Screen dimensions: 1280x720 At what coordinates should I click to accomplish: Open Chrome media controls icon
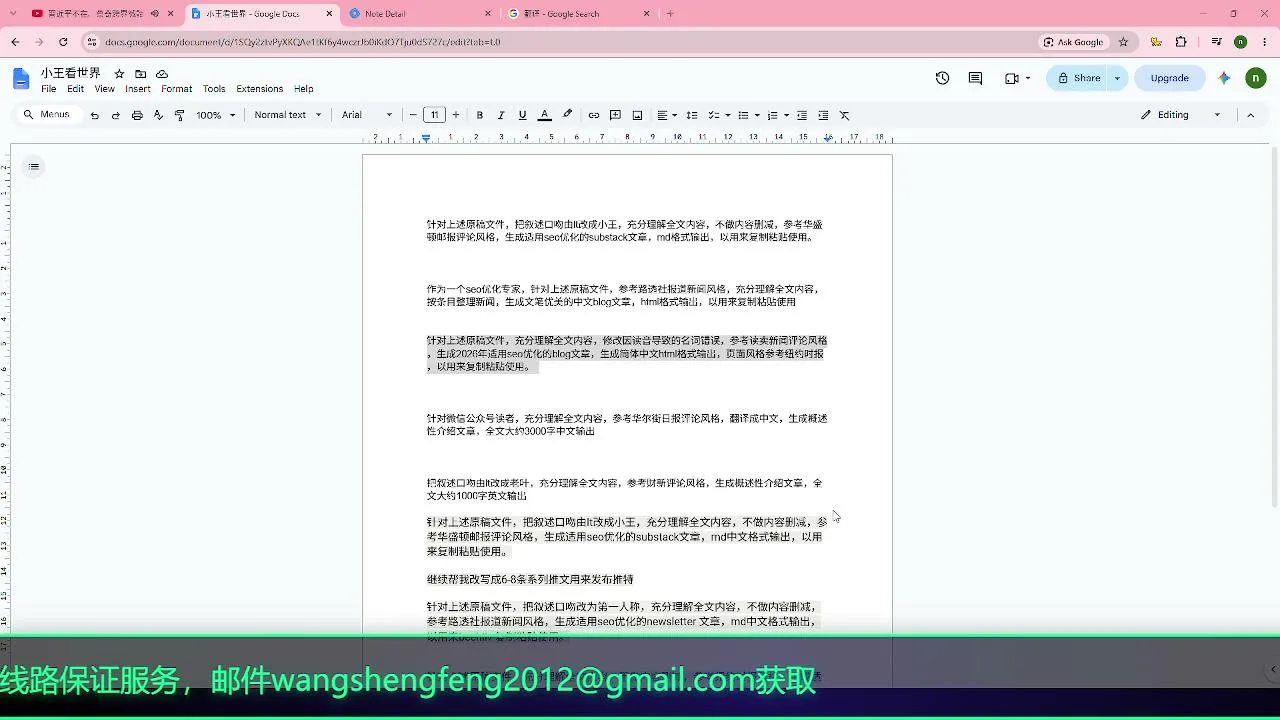tap(1216, 42)
